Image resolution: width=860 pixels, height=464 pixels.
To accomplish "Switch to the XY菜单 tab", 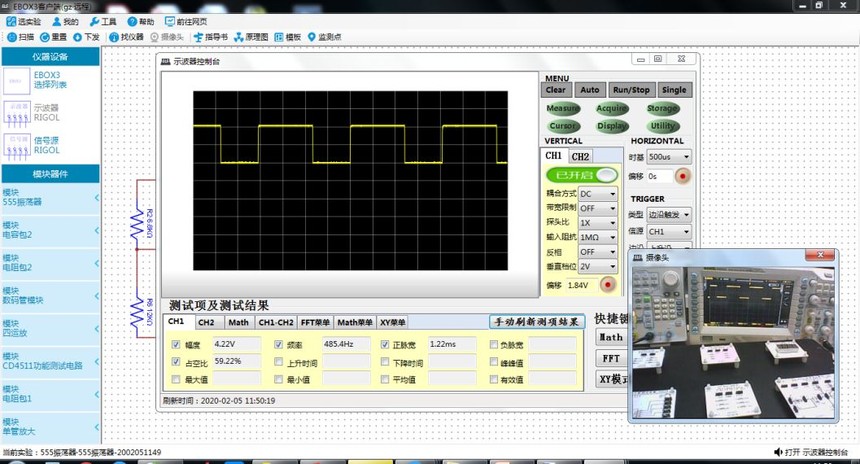I will [393, 322].
